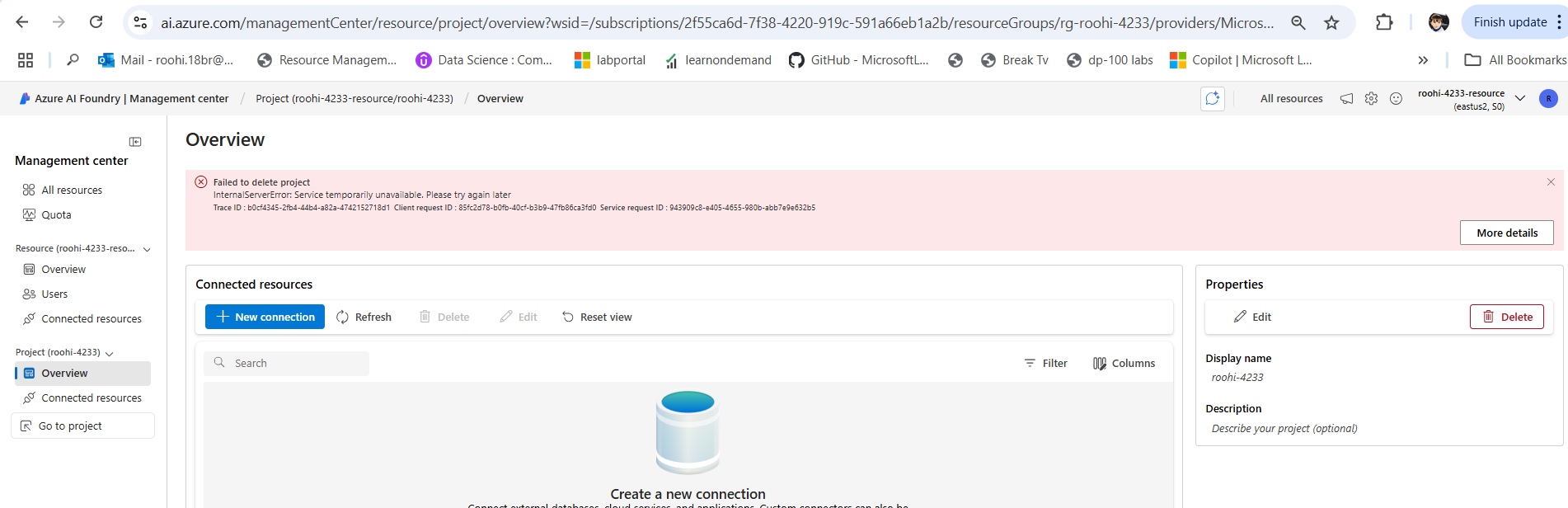The height and width of the screenshot is (508, 1568).
Task: Go back with browser back arrow
Action: [x=22, y=22]
